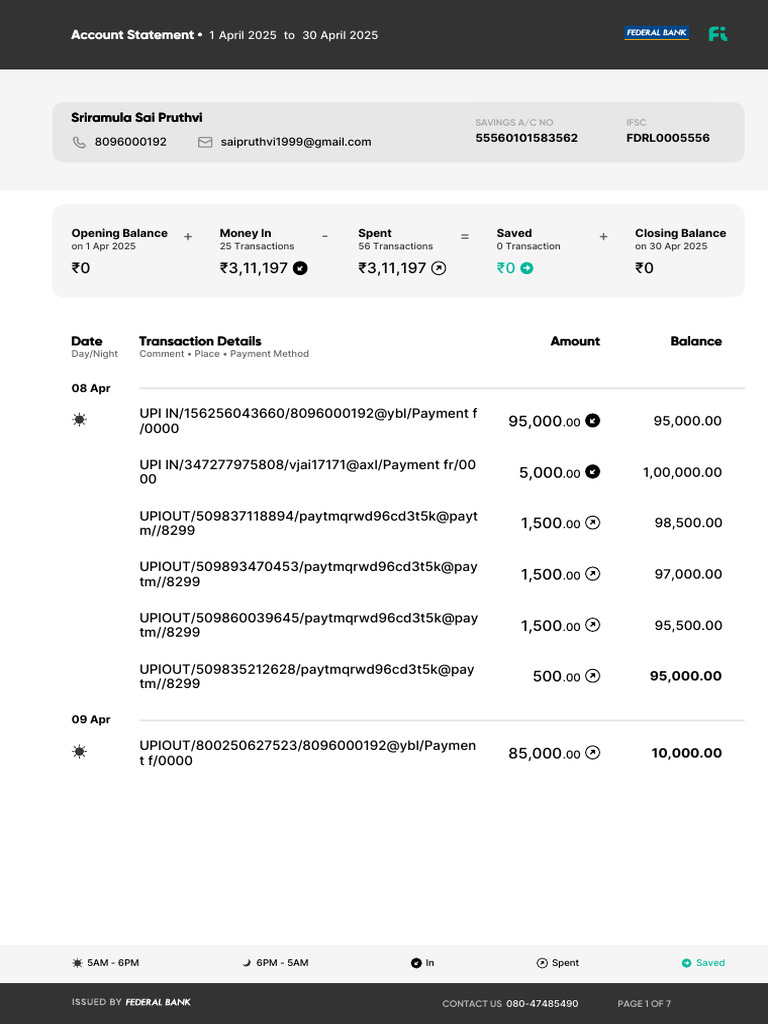Click the UPI IN/347277975808 transaction from vjai17171@axl
The width and height of the screenshot is (768, 1024).
pyautogui.click(x=308, y=472)
